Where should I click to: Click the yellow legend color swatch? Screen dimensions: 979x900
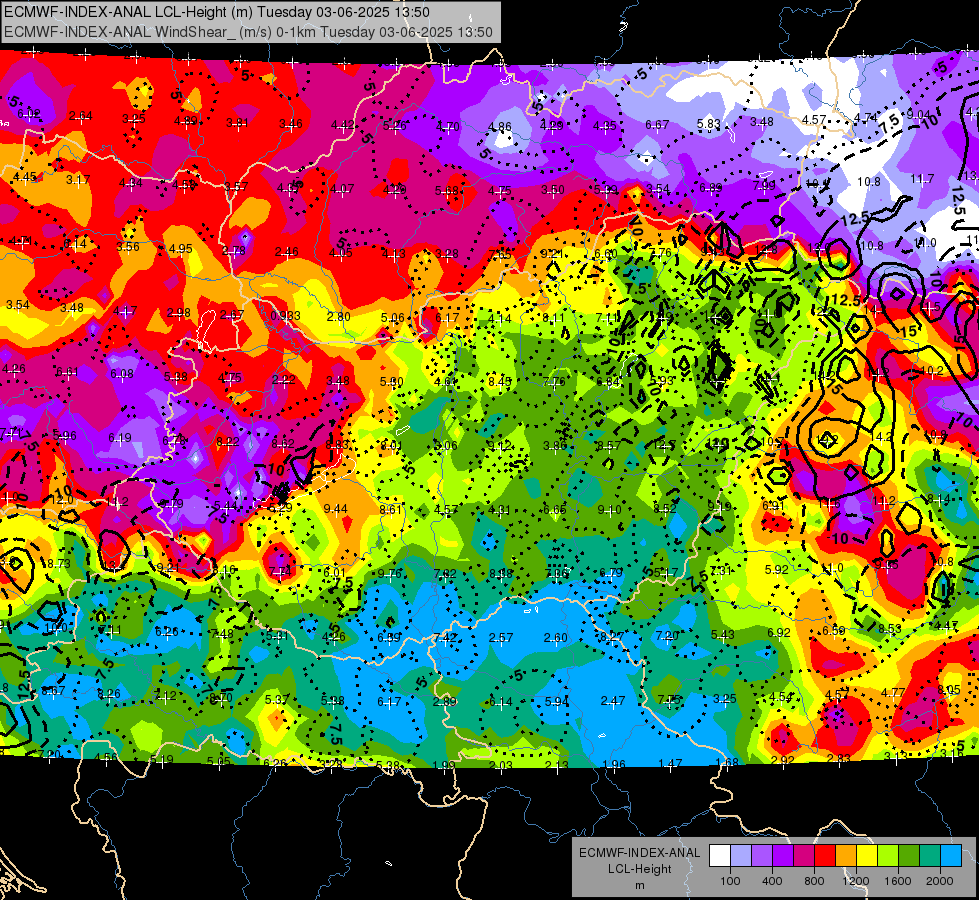coord(867,855)
